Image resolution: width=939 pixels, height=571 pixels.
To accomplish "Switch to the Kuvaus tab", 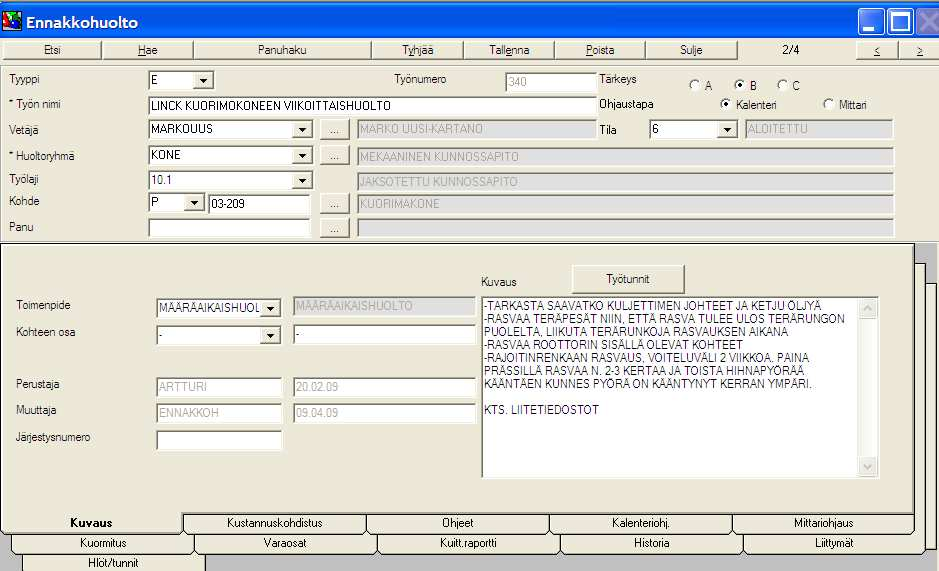I will click(x=91, y=523).
